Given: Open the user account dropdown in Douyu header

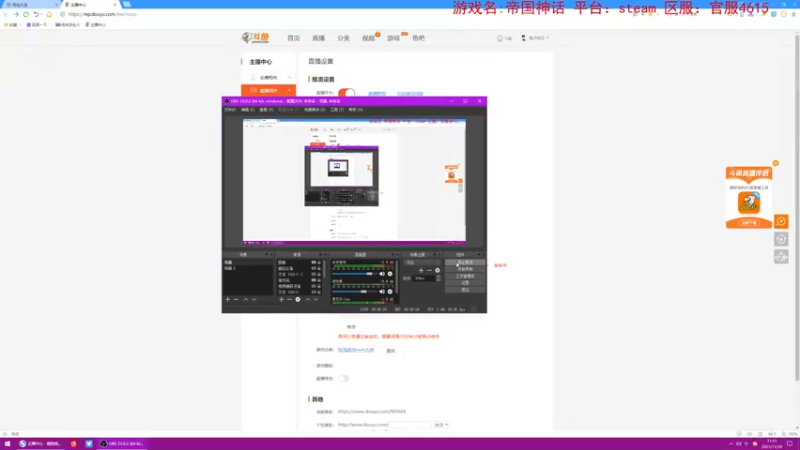Looking at the screenshot, I should (535, 38).
